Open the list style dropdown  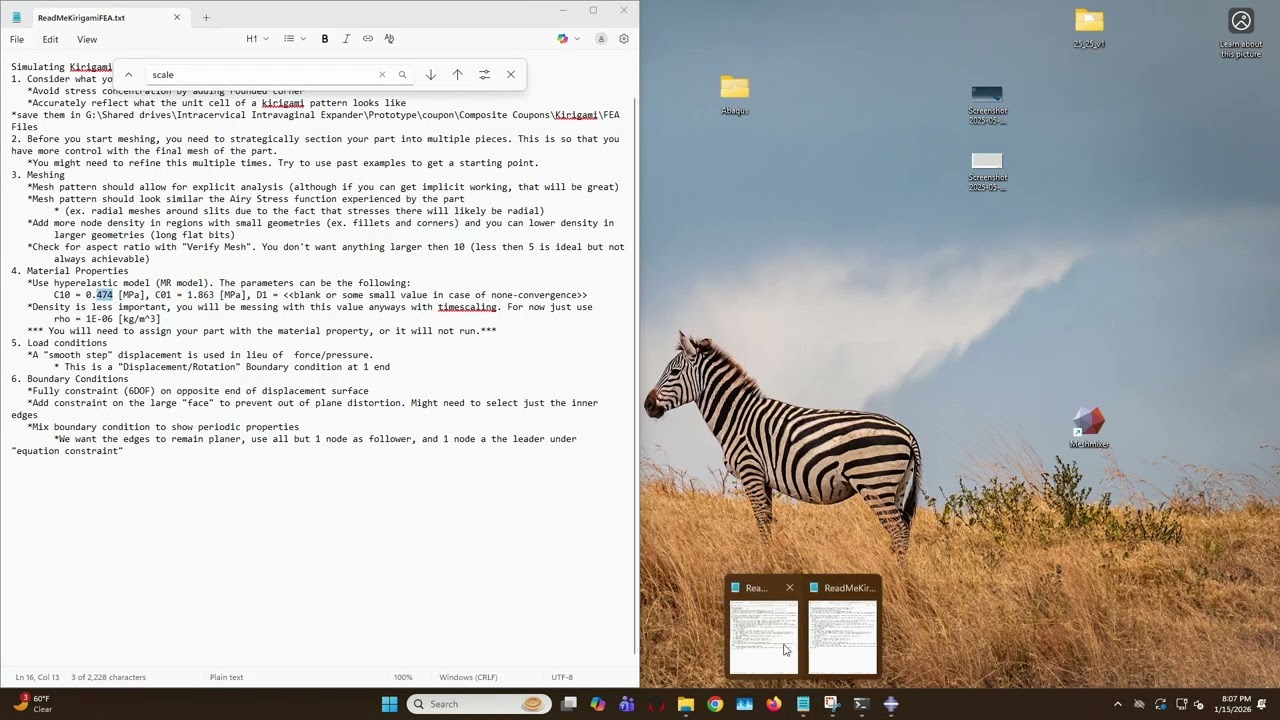pos(294,39)
